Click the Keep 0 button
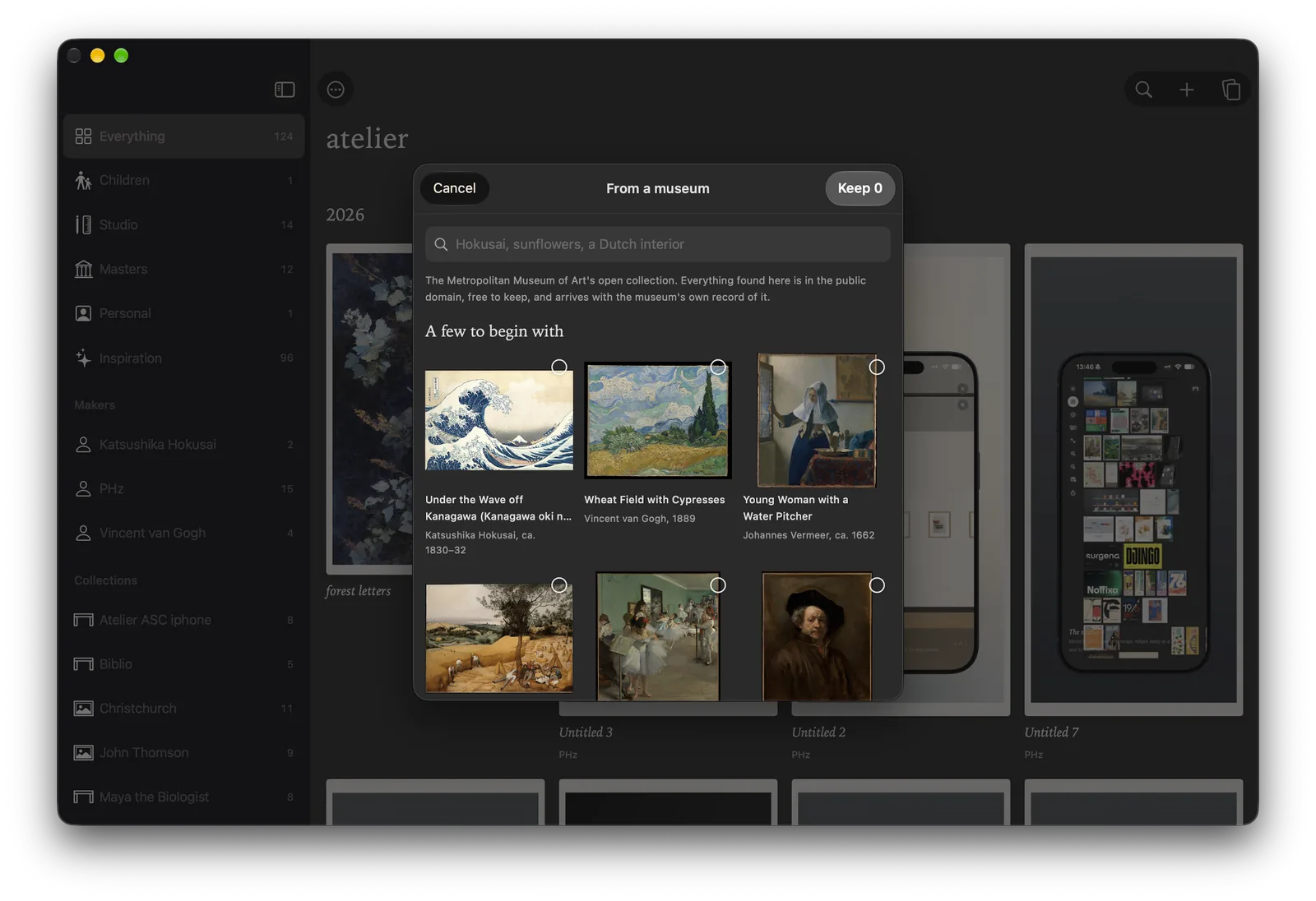The image size is (1316, 901). tap(860, 188)
